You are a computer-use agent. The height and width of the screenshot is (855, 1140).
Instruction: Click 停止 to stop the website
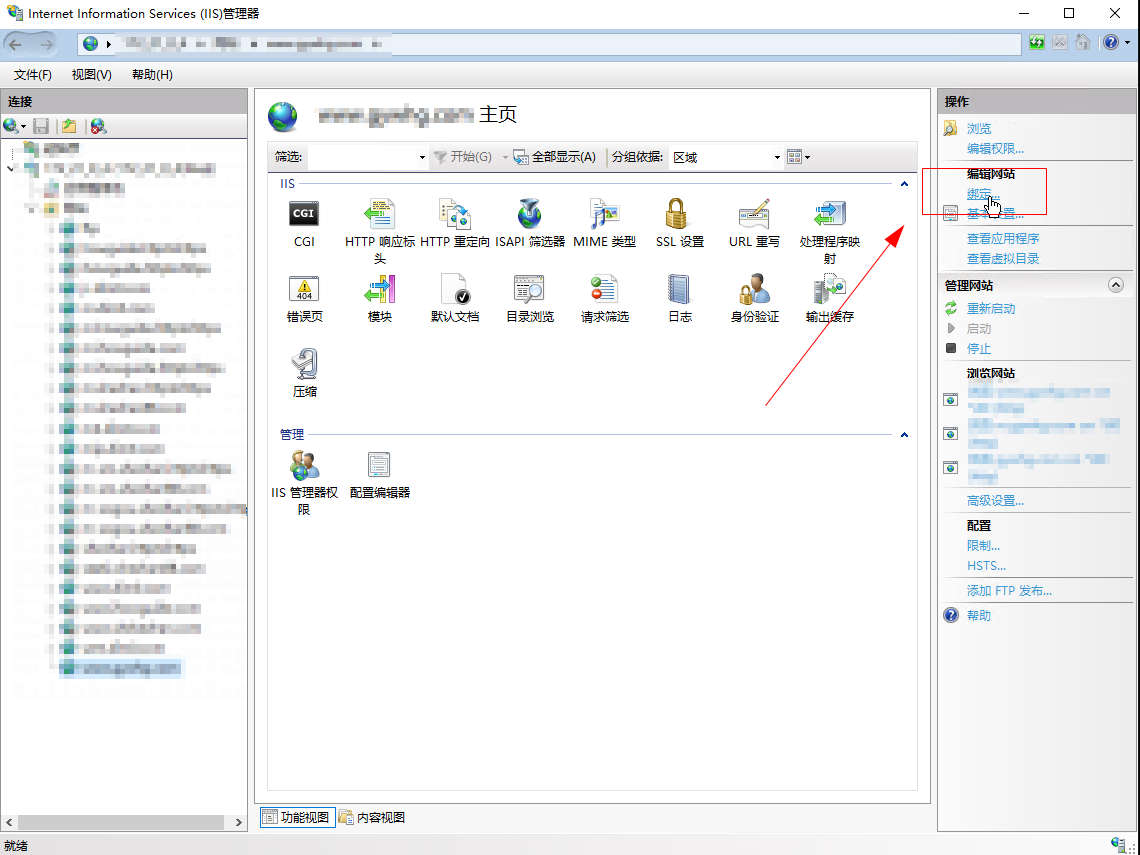coord(979,349)
